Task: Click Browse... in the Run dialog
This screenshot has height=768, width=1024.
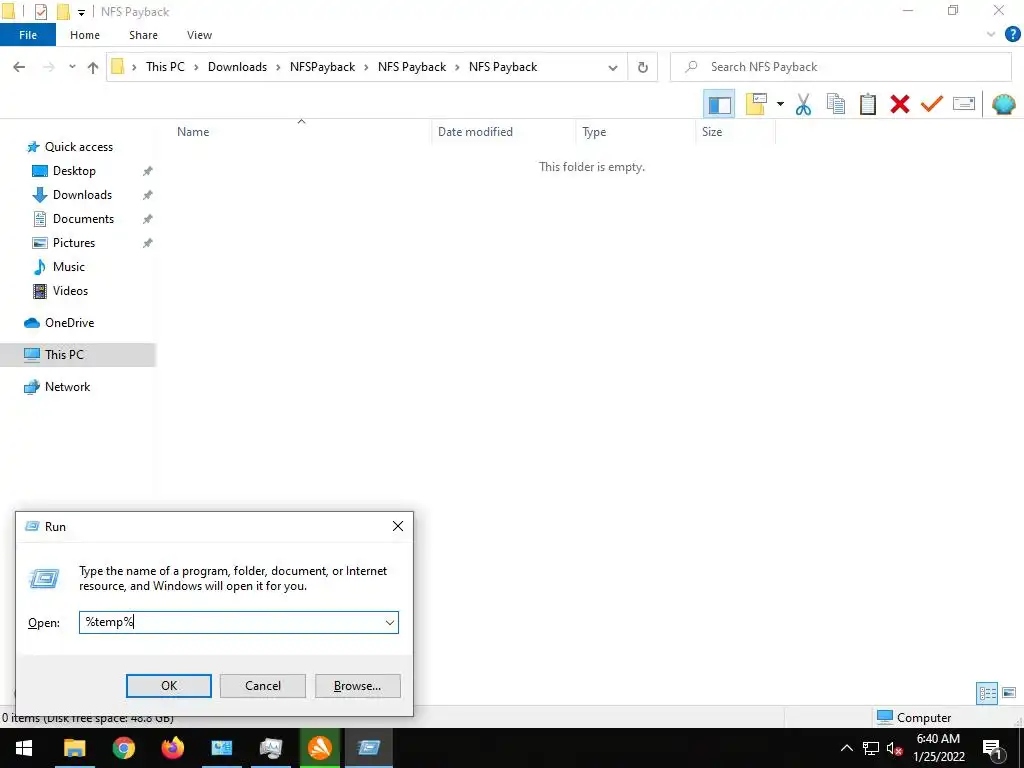Action: pos(357,686)
